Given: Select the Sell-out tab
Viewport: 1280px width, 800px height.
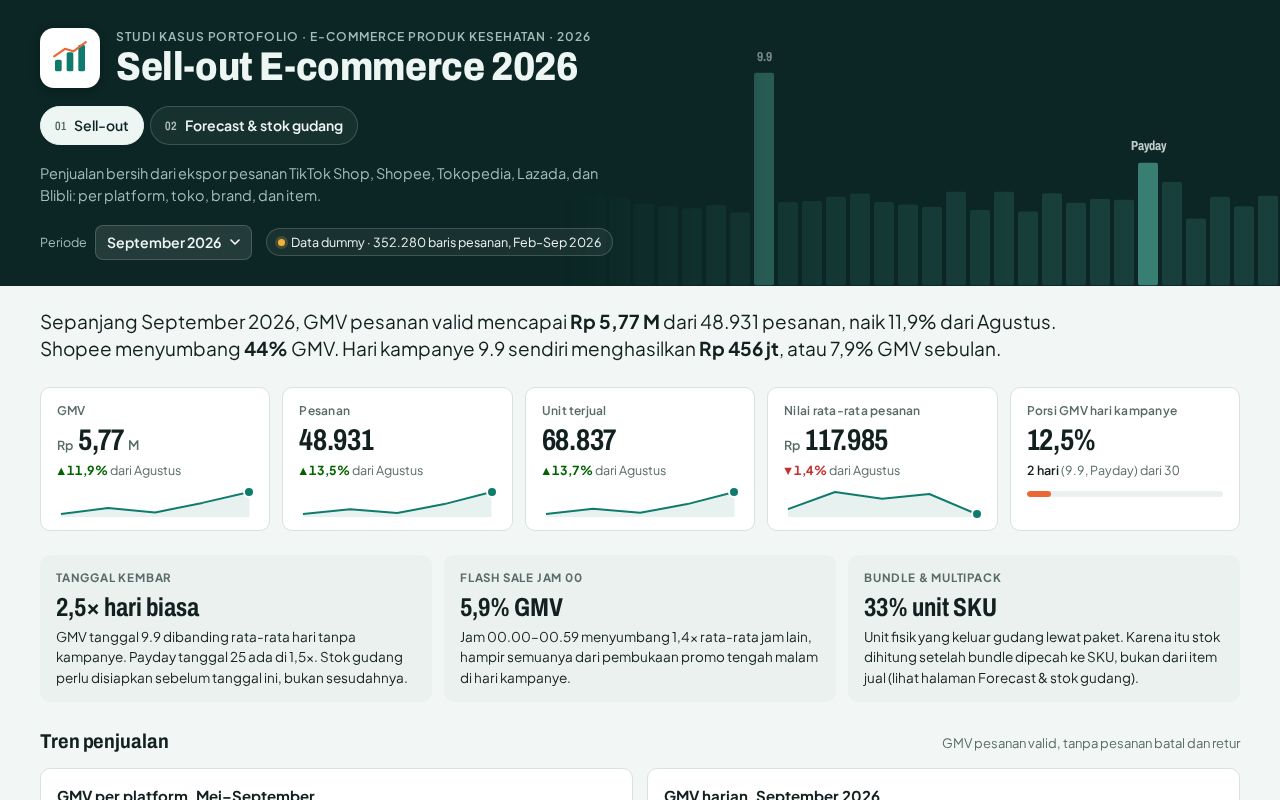Looking at the screenshot, I should coord(92,126).
